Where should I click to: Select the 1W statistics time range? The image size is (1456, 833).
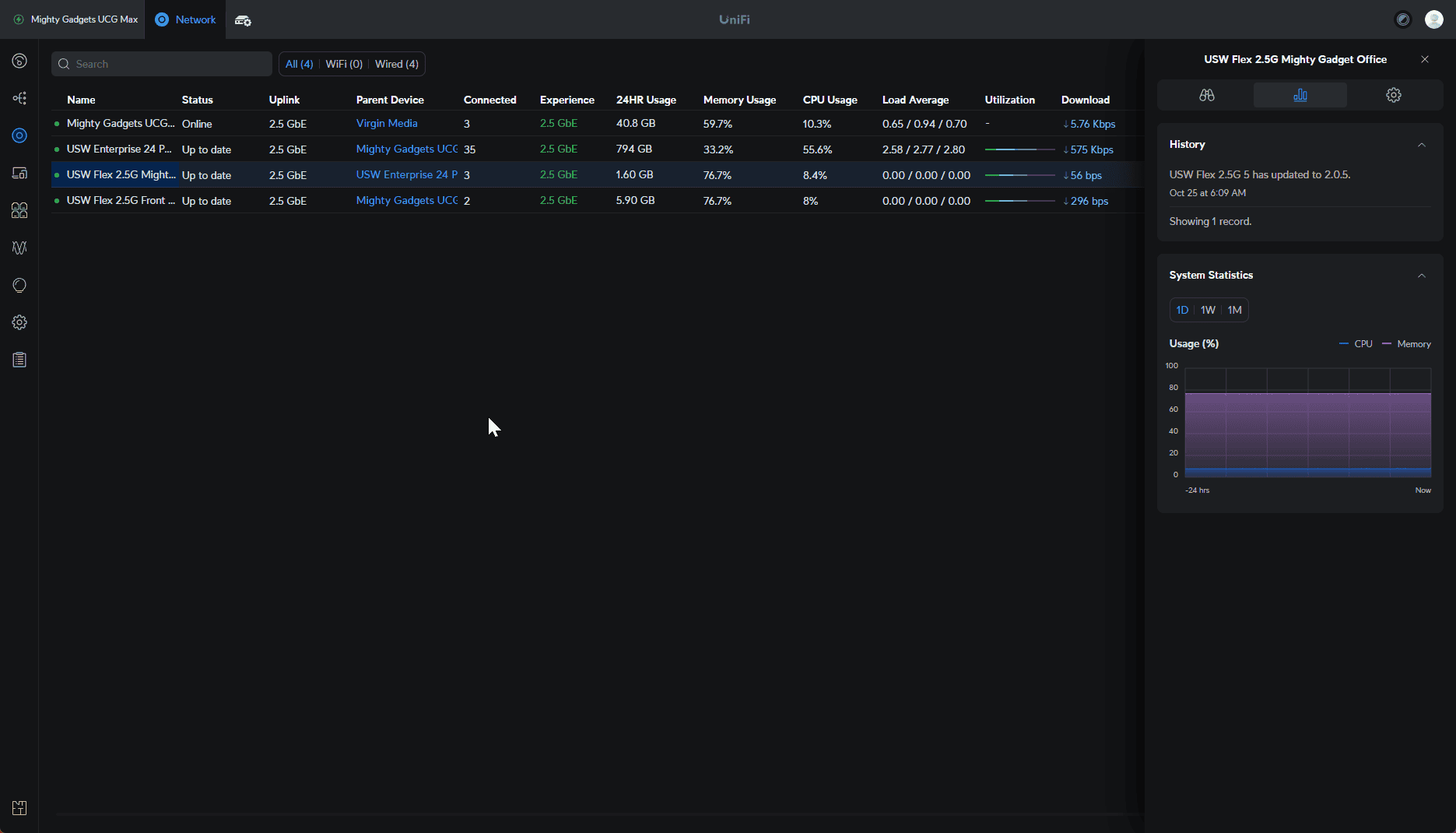point(1208,310)
